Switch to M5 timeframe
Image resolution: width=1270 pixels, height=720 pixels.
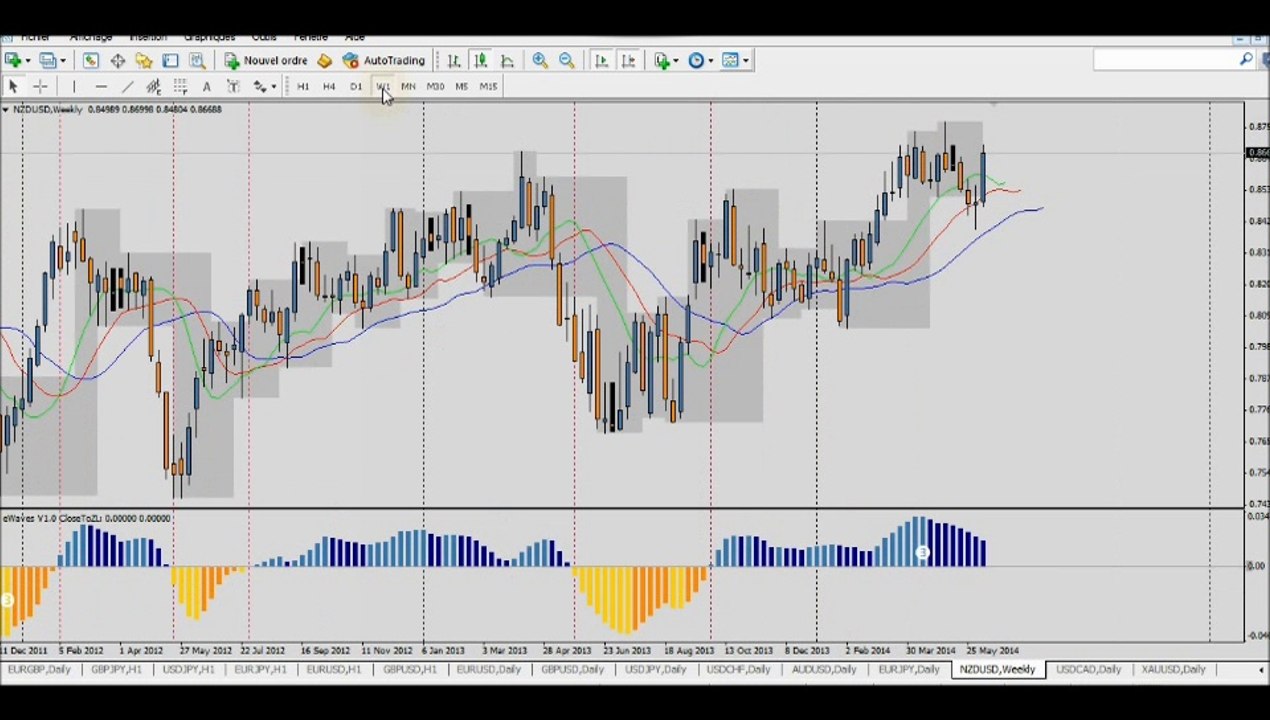461,87
